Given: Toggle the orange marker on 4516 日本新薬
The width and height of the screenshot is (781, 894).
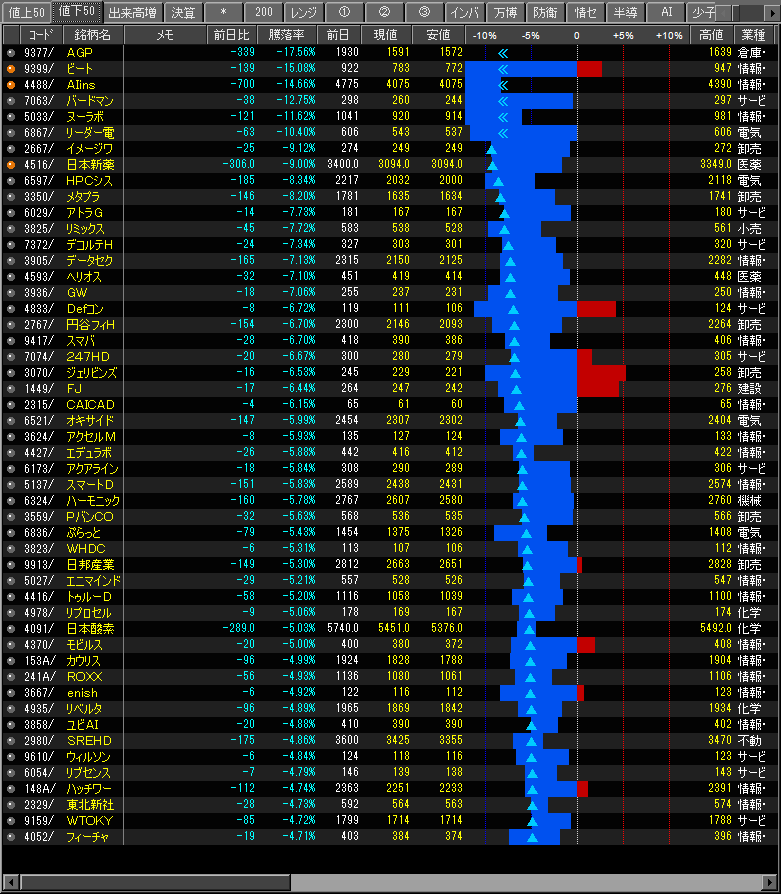Looking at the screenshot, I should click(x=11, y=165).
